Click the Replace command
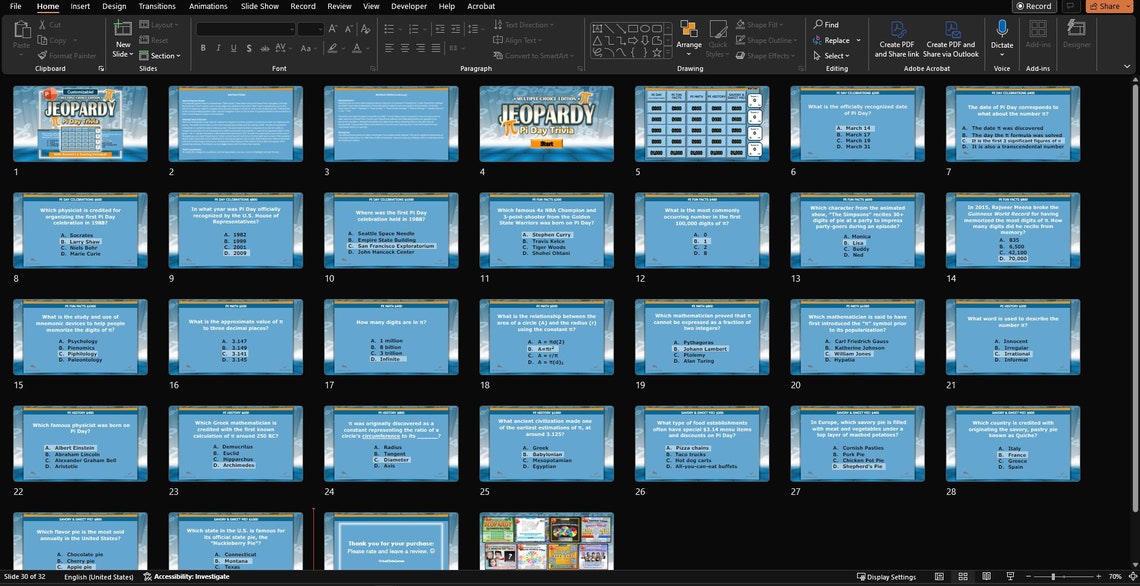The height and width of the screenshot is (586, 1140). [838, 40]
